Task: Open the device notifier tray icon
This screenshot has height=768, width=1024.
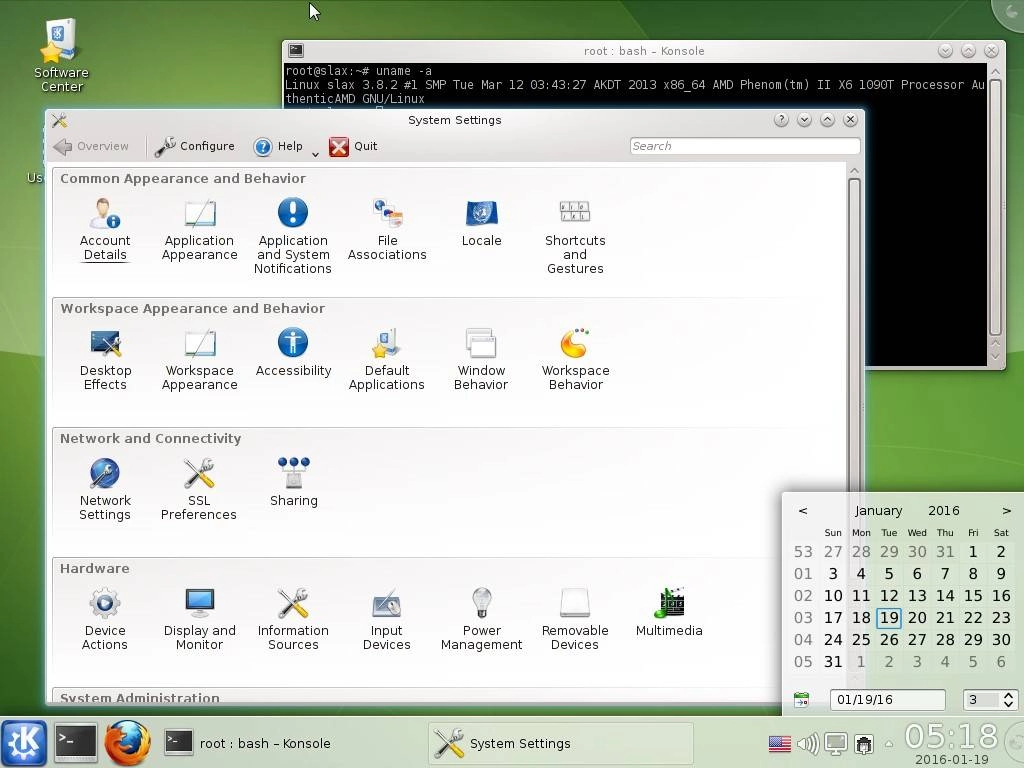Action: [x=864, y=743]
